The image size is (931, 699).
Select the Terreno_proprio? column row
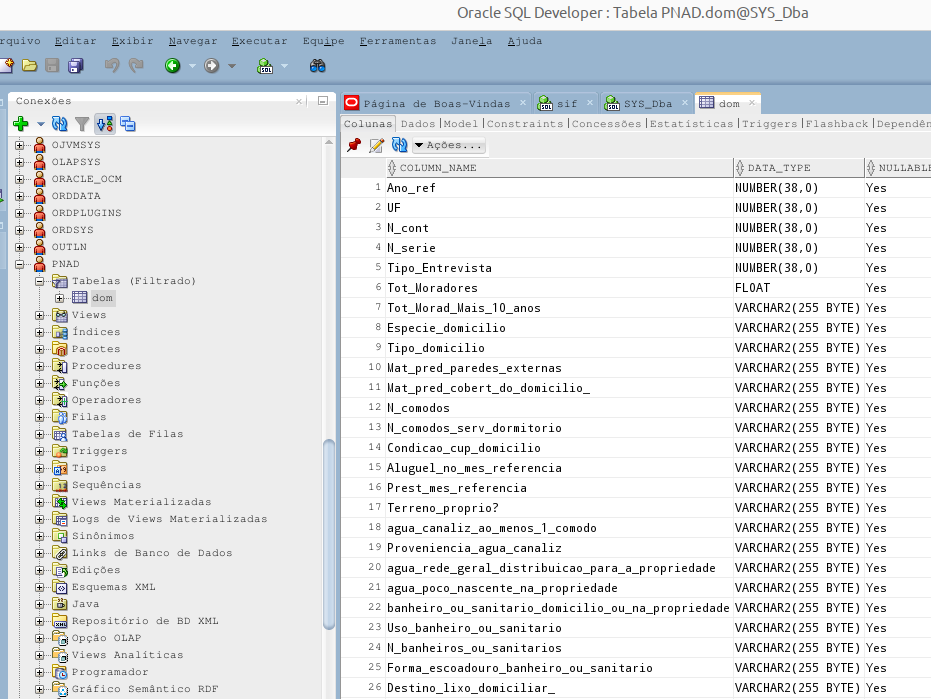coord(636,508)
